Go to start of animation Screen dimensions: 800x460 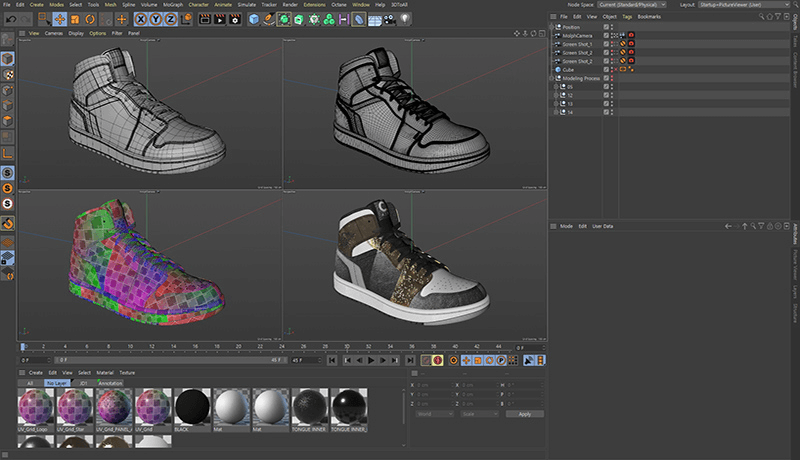332,361
